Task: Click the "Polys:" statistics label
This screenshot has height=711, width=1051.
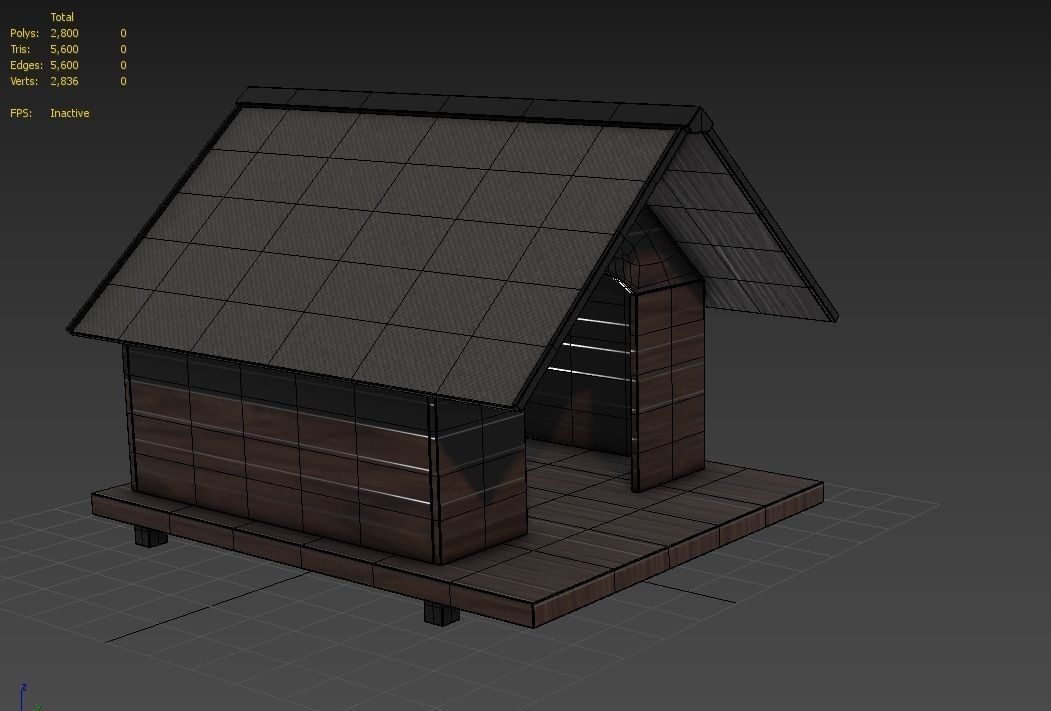Action: (24, 33)
